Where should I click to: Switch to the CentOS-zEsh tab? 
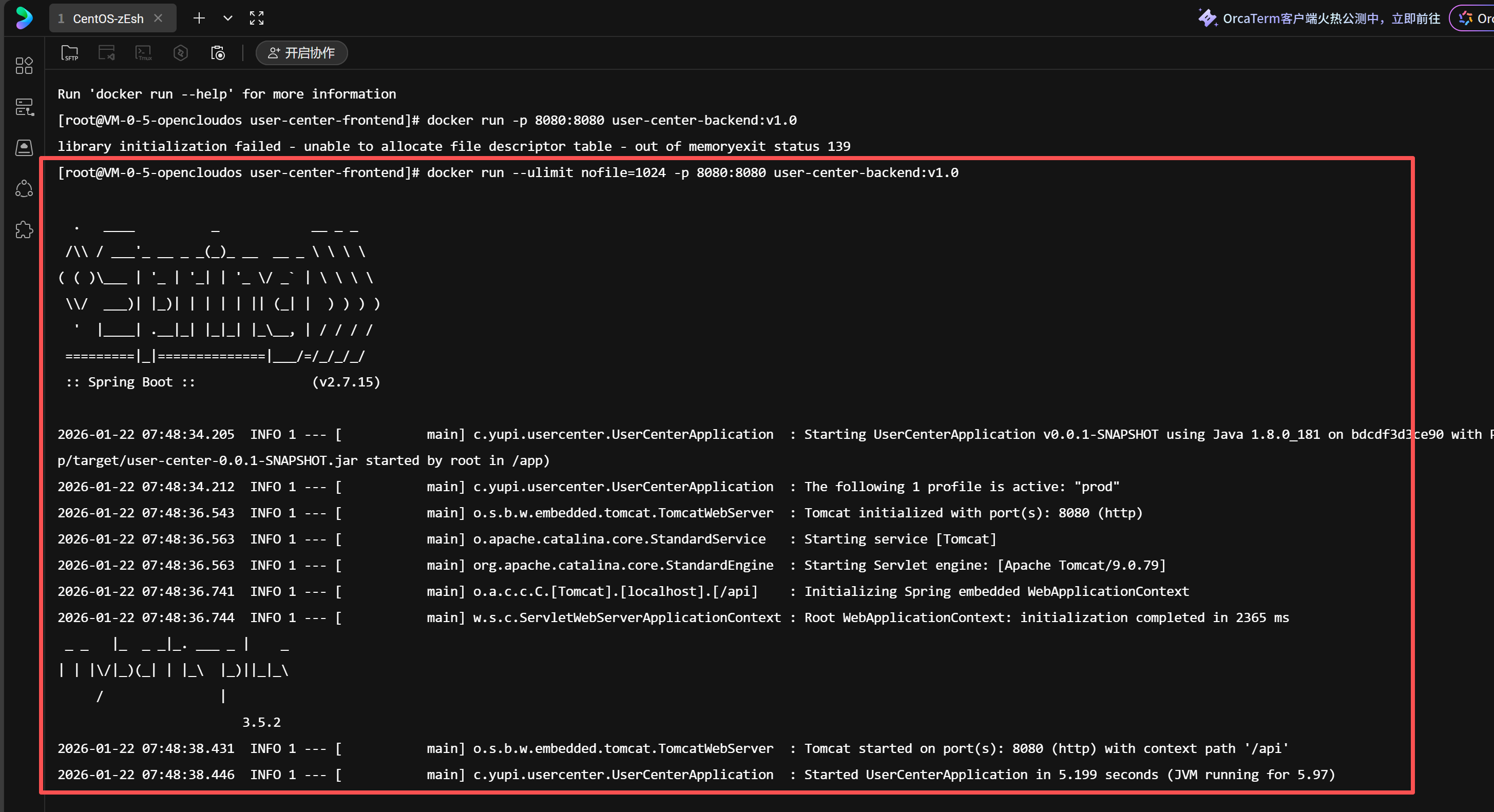108,18
